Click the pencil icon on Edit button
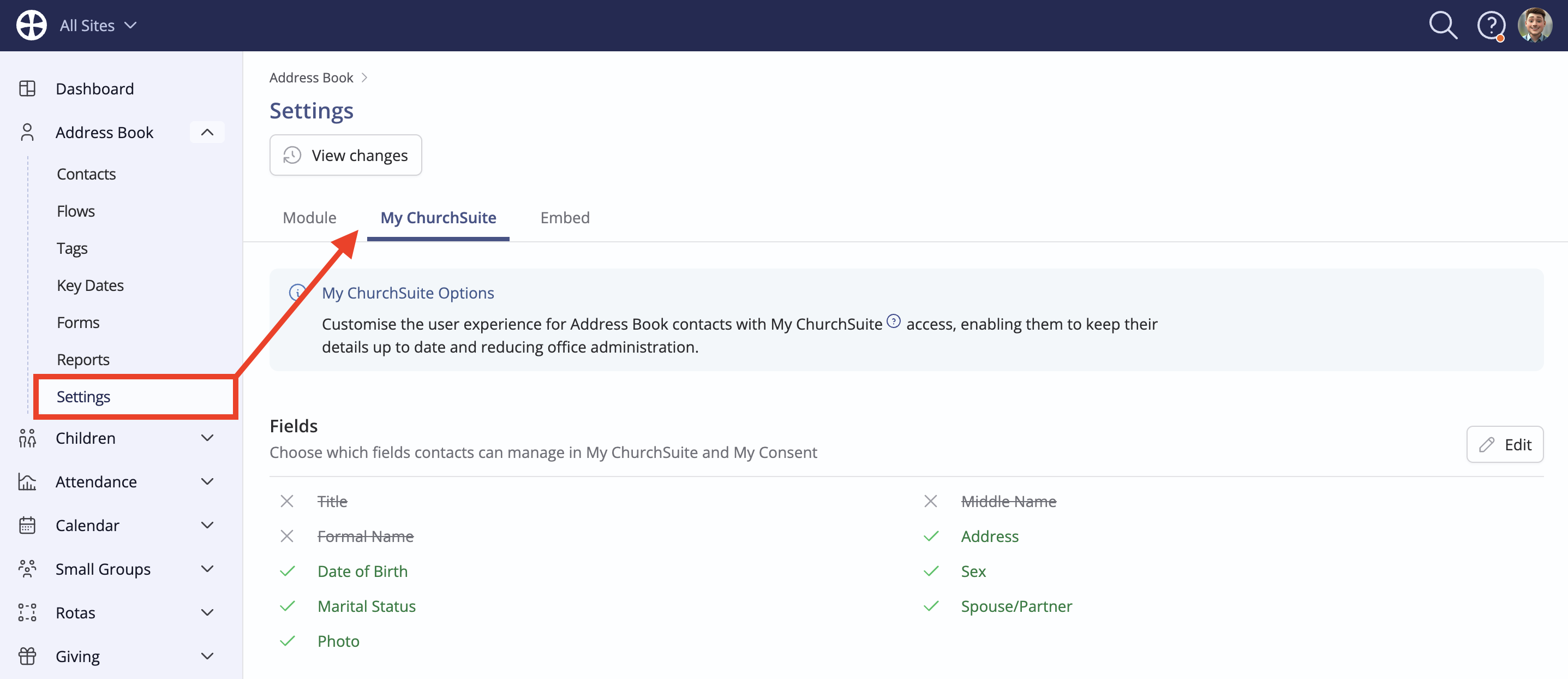Image resolution: width=1568 pixels, height=679 pixels. tap(1486, 444)
